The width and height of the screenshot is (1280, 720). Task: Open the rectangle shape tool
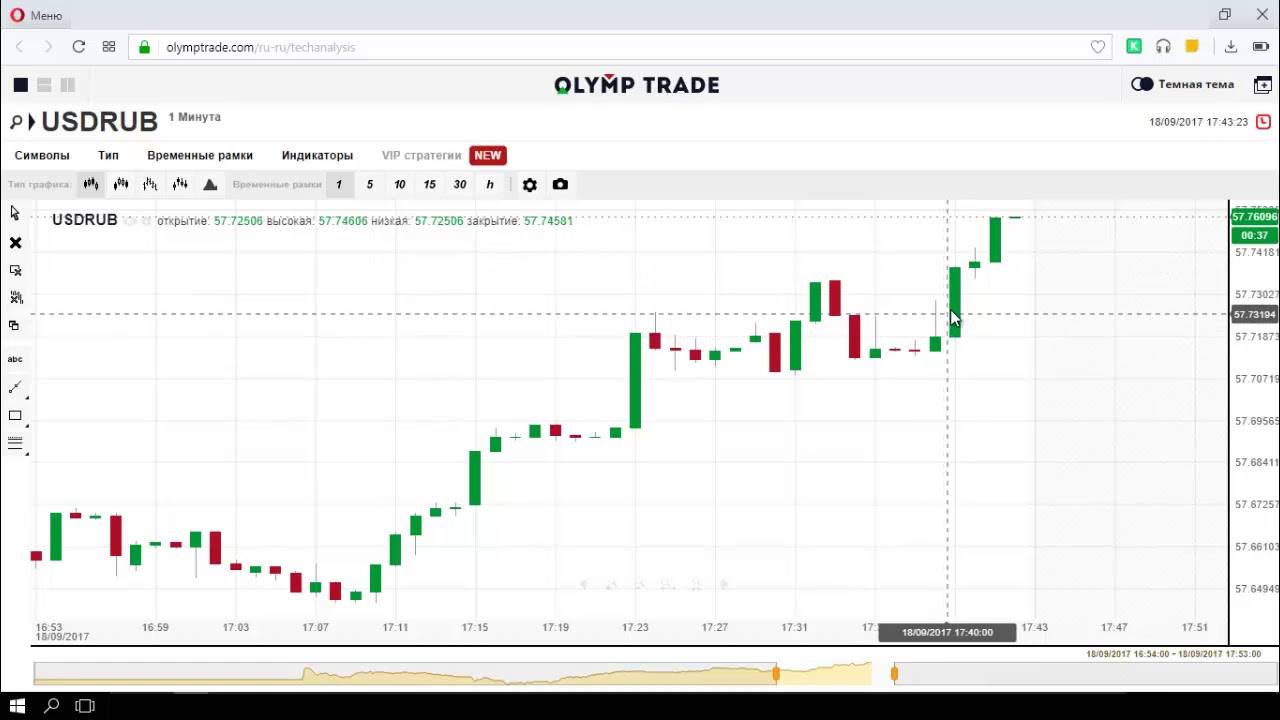tap(15, 416)
